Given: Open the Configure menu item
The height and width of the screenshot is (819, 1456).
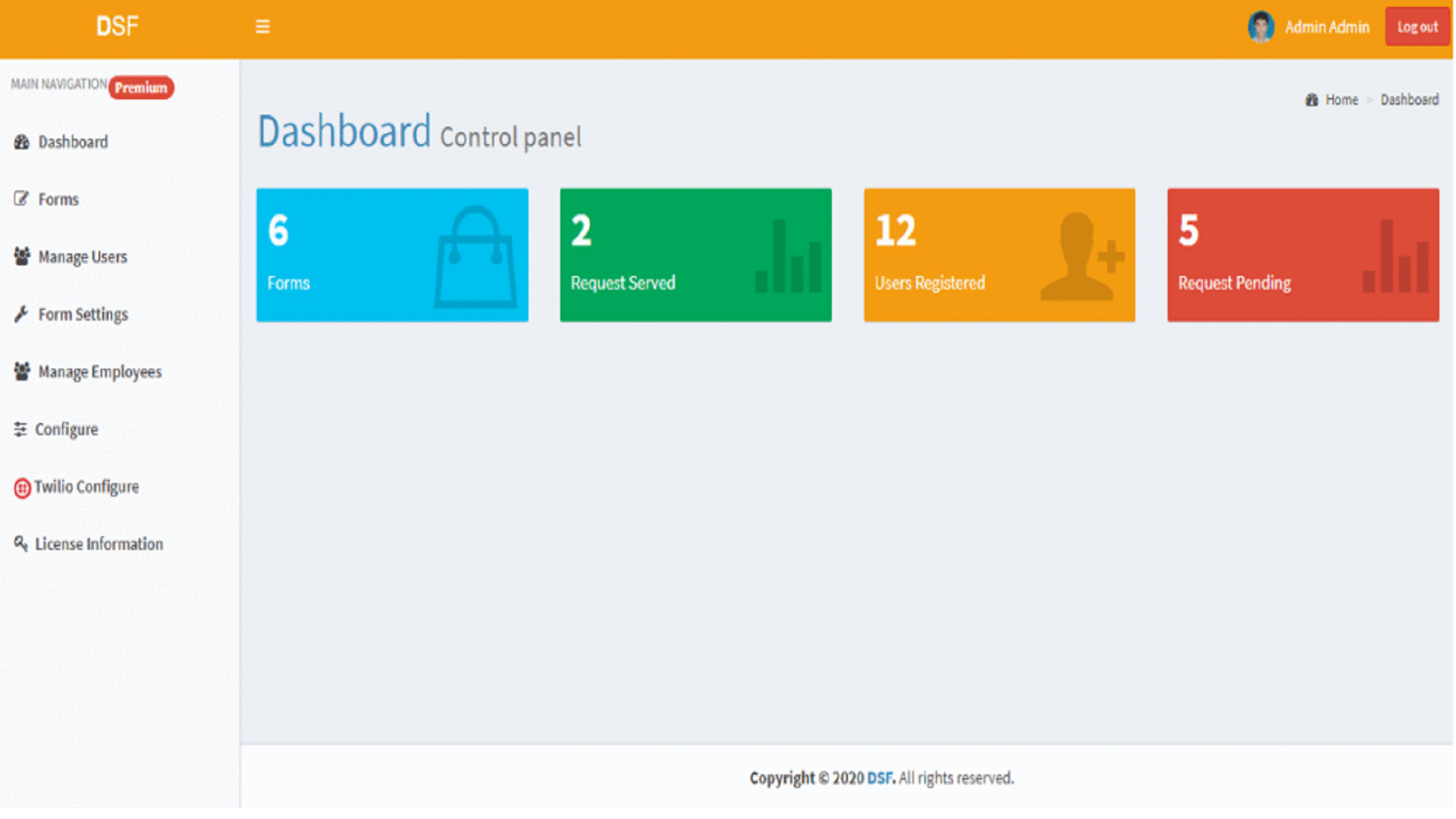Looking at the screenshot, I should (66, 429).
